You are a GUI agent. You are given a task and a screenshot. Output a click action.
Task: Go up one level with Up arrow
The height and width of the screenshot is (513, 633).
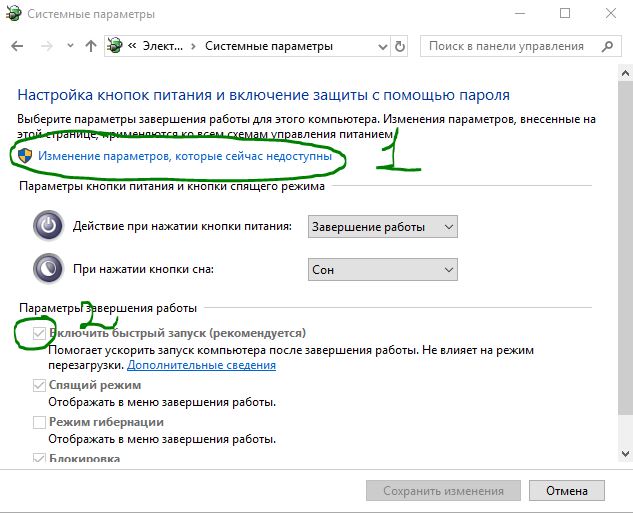coord(91,46)
